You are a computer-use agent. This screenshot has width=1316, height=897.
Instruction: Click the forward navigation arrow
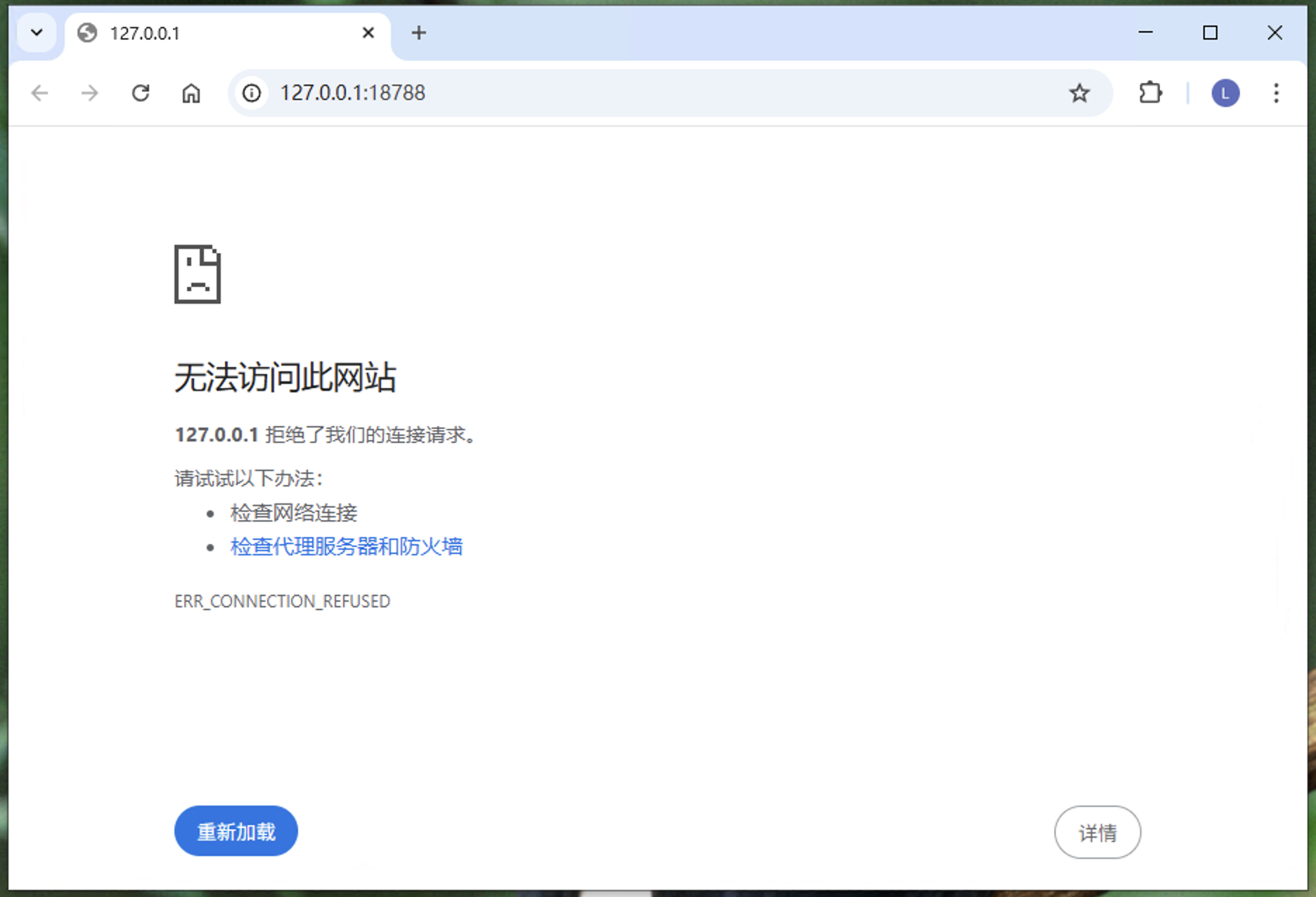pyautogui.click(x=90, y=93)
